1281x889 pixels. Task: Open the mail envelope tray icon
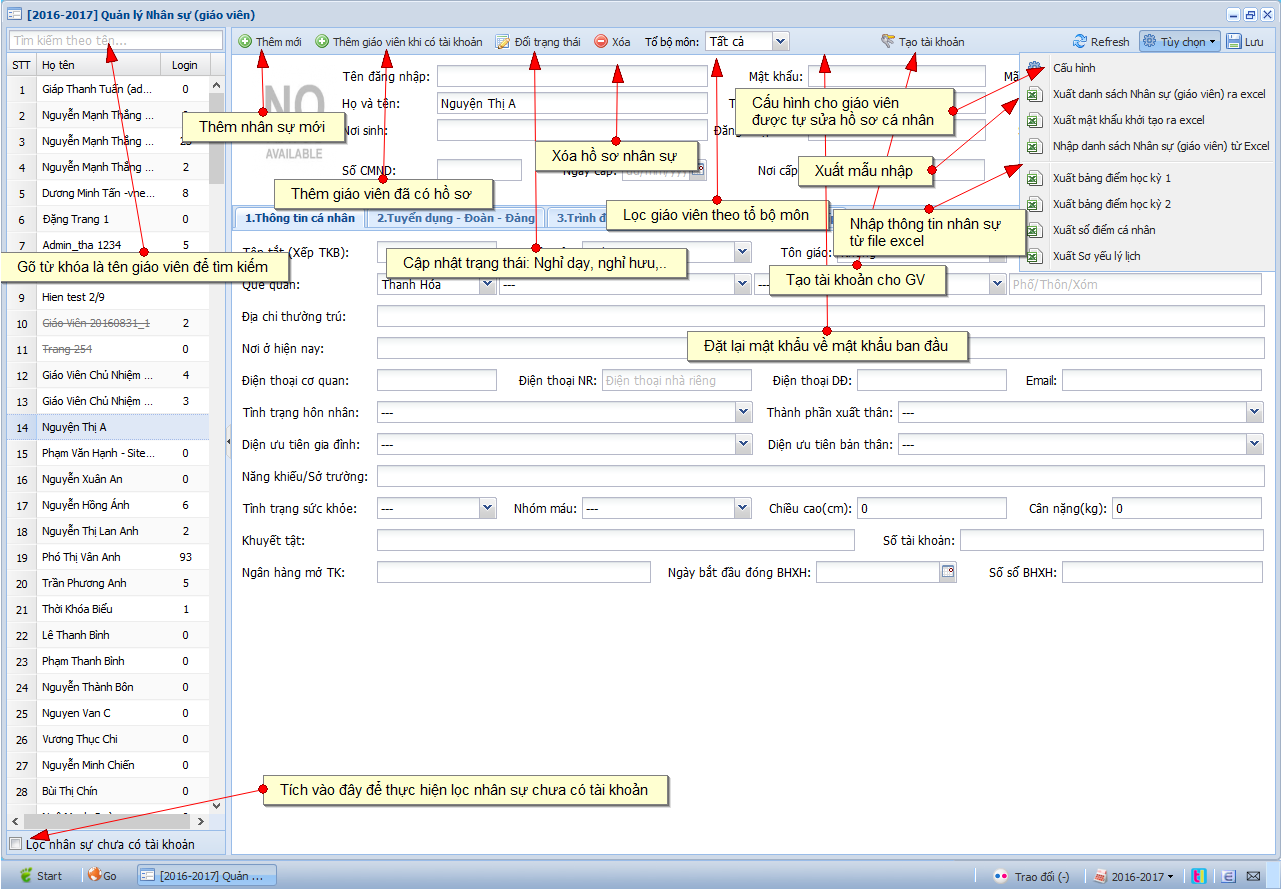1254,876
